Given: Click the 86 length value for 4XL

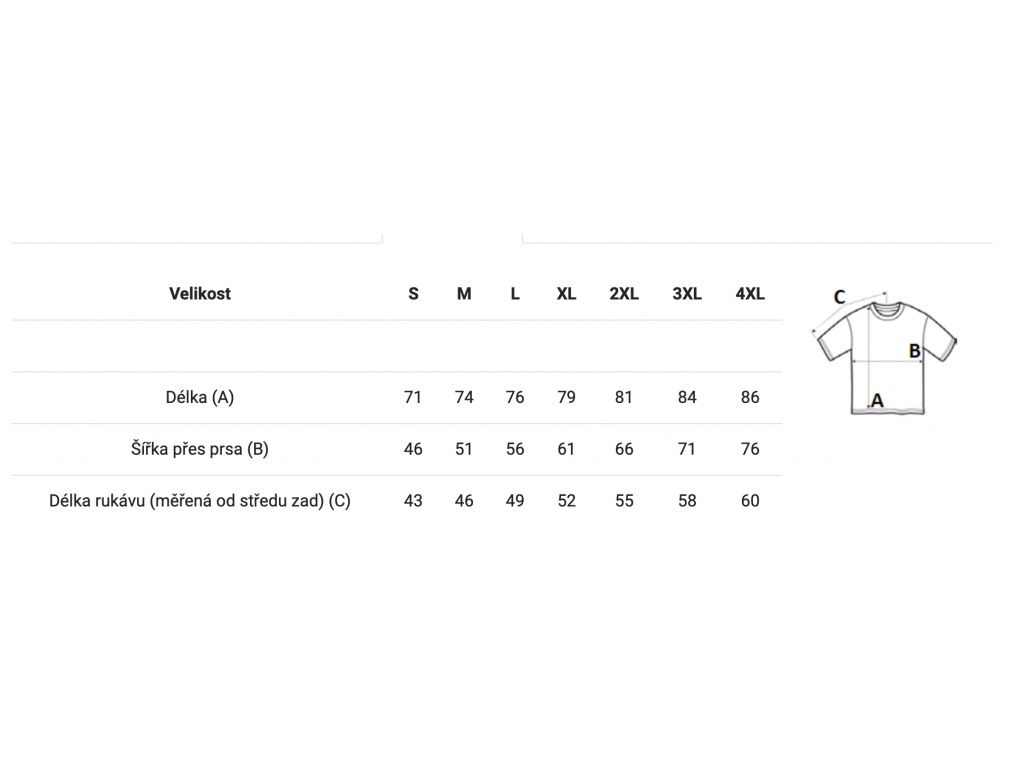Looking at the screenshot, I should [750, 397].
